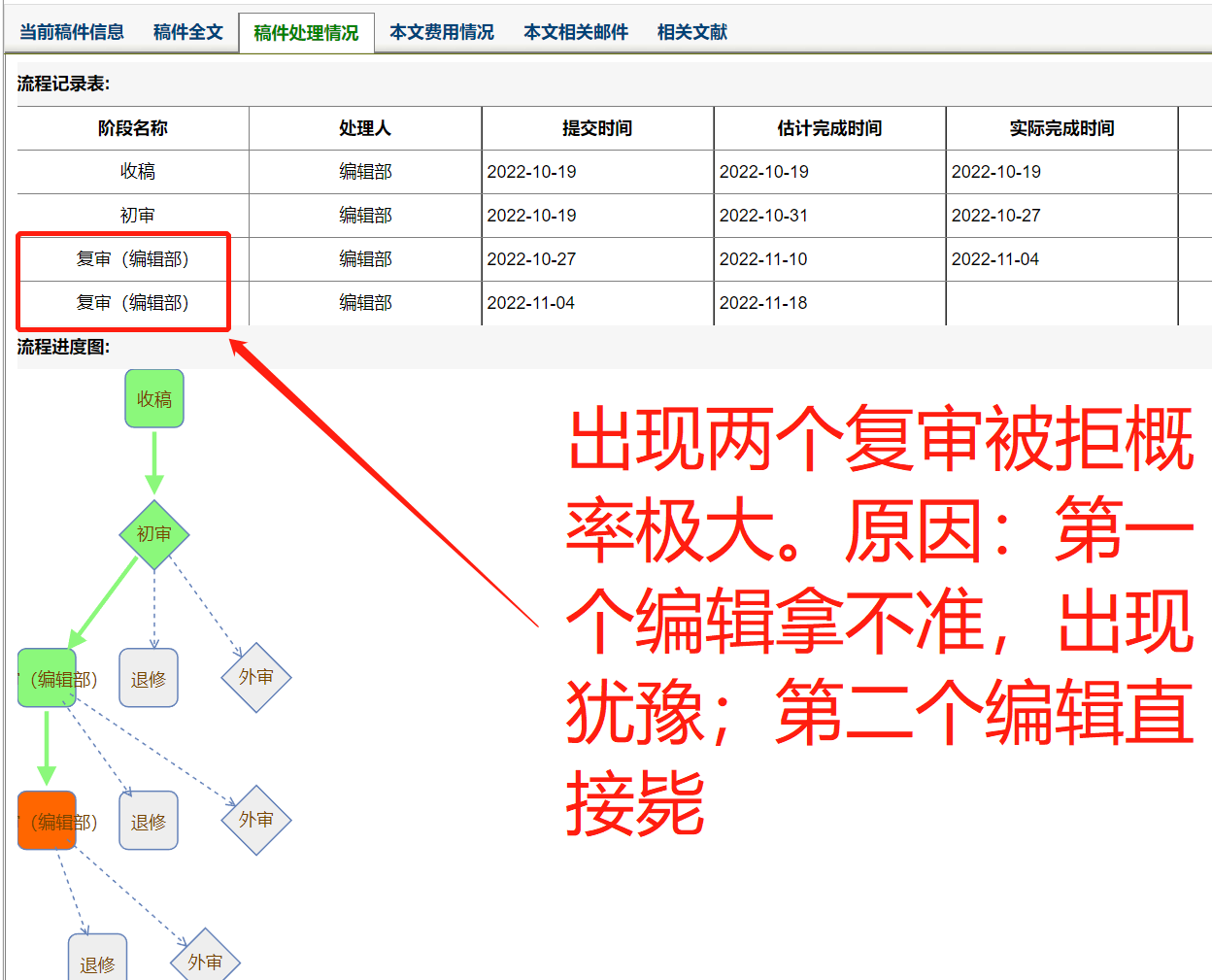Select the 初审 stage cell in table
Image resolution: width=1212 pixels, height=980 pixels.
[x=137, y=216]
